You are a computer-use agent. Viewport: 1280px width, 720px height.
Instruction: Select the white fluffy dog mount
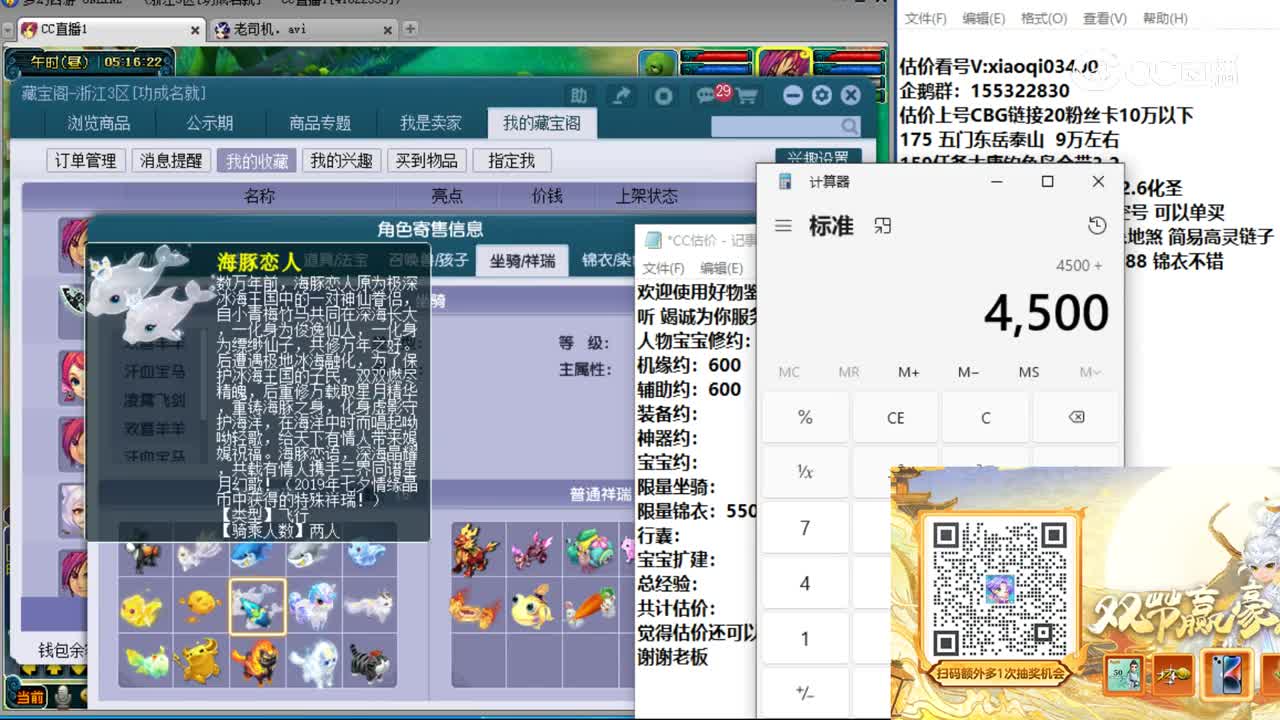tap(313, 660)
